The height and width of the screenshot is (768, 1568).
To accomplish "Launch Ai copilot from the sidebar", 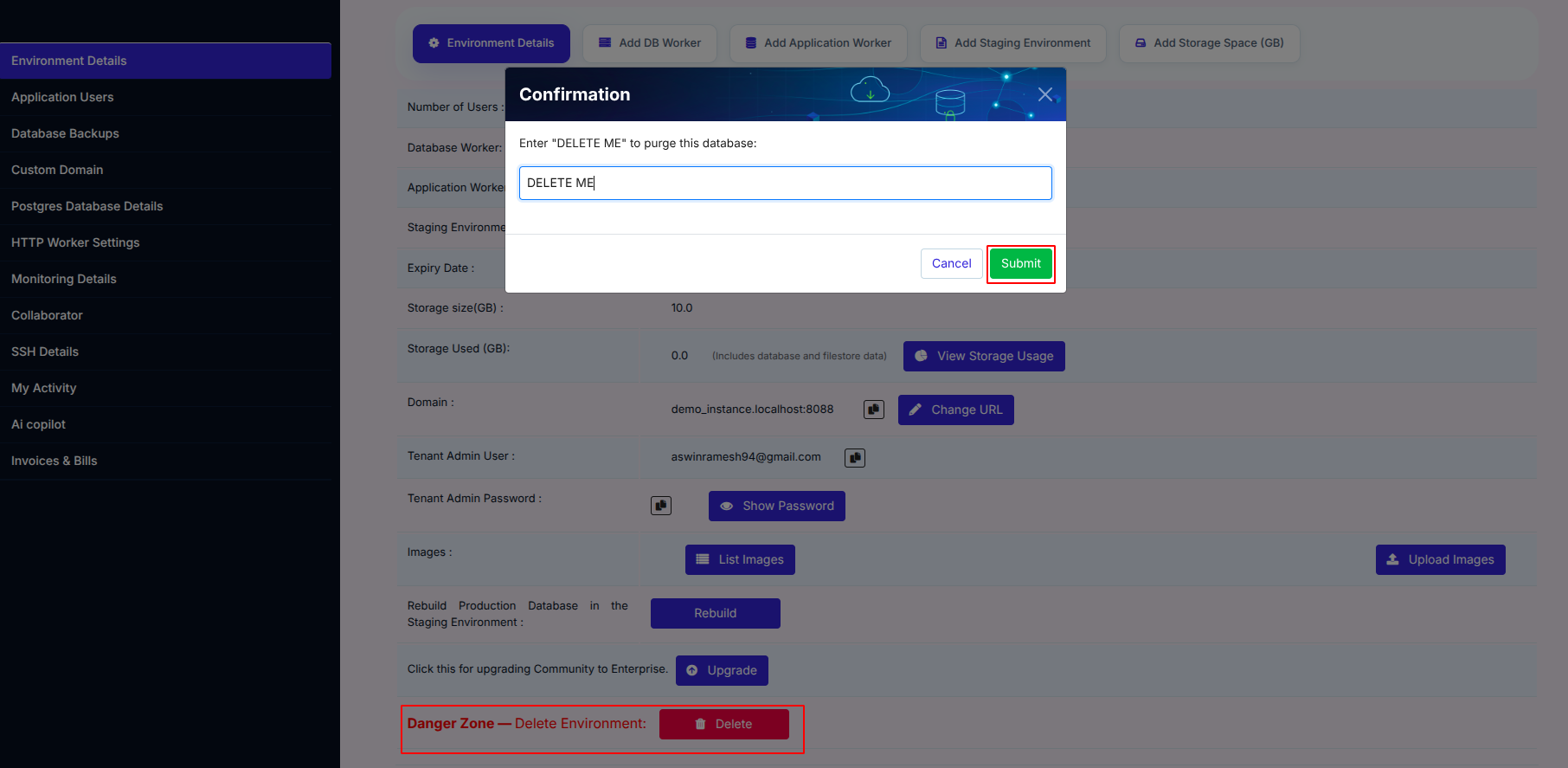I will click(x=165, y=424).
